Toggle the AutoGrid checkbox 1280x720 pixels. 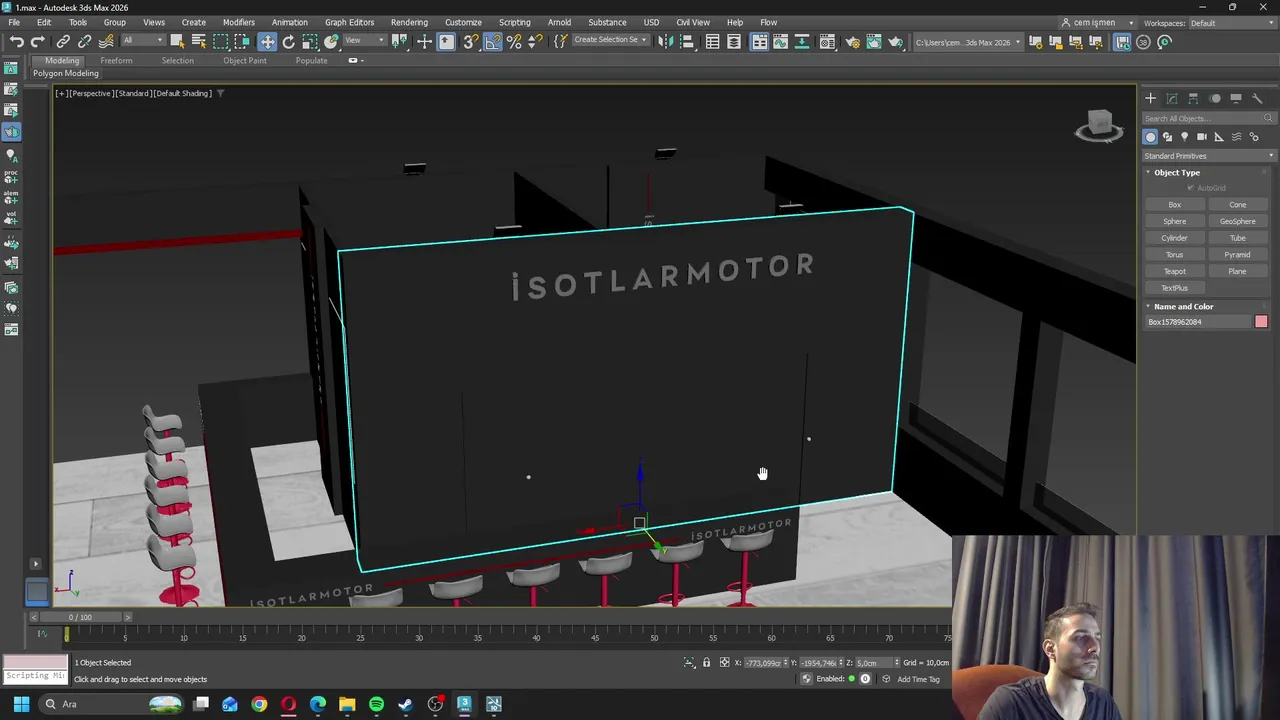point(1192,188)
